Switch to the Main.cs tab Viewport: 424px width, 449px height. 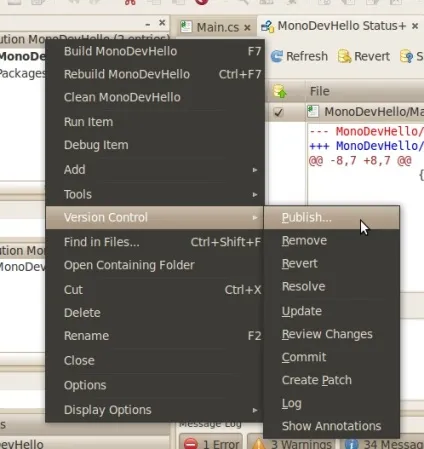(215, 27)
